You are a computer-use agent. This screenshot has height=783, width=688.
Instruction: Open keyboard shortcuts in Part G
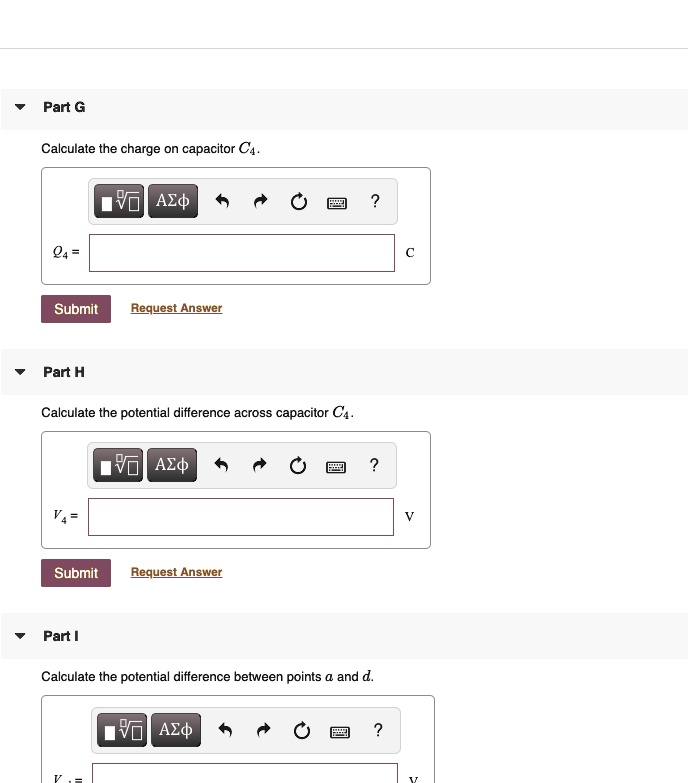coord(337,203)
